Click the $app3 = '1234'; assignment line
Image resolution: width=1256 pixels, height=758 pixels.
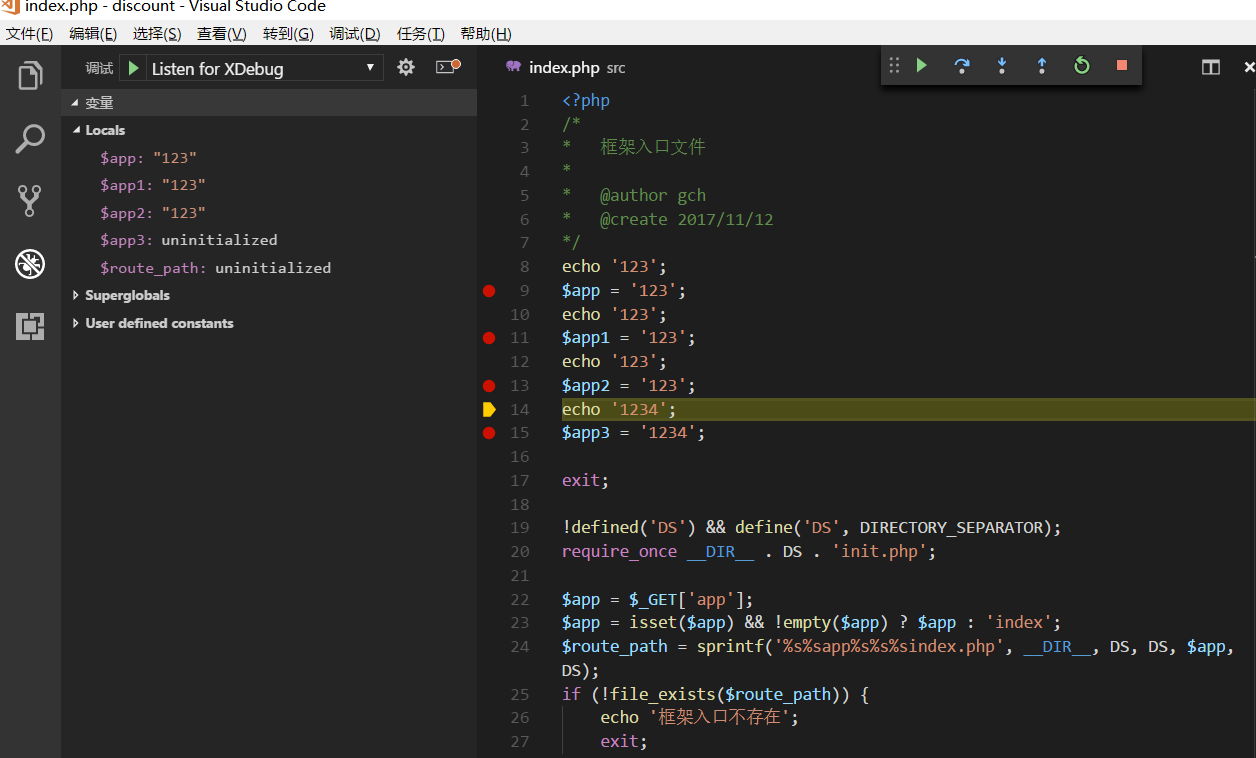(633, 433)
